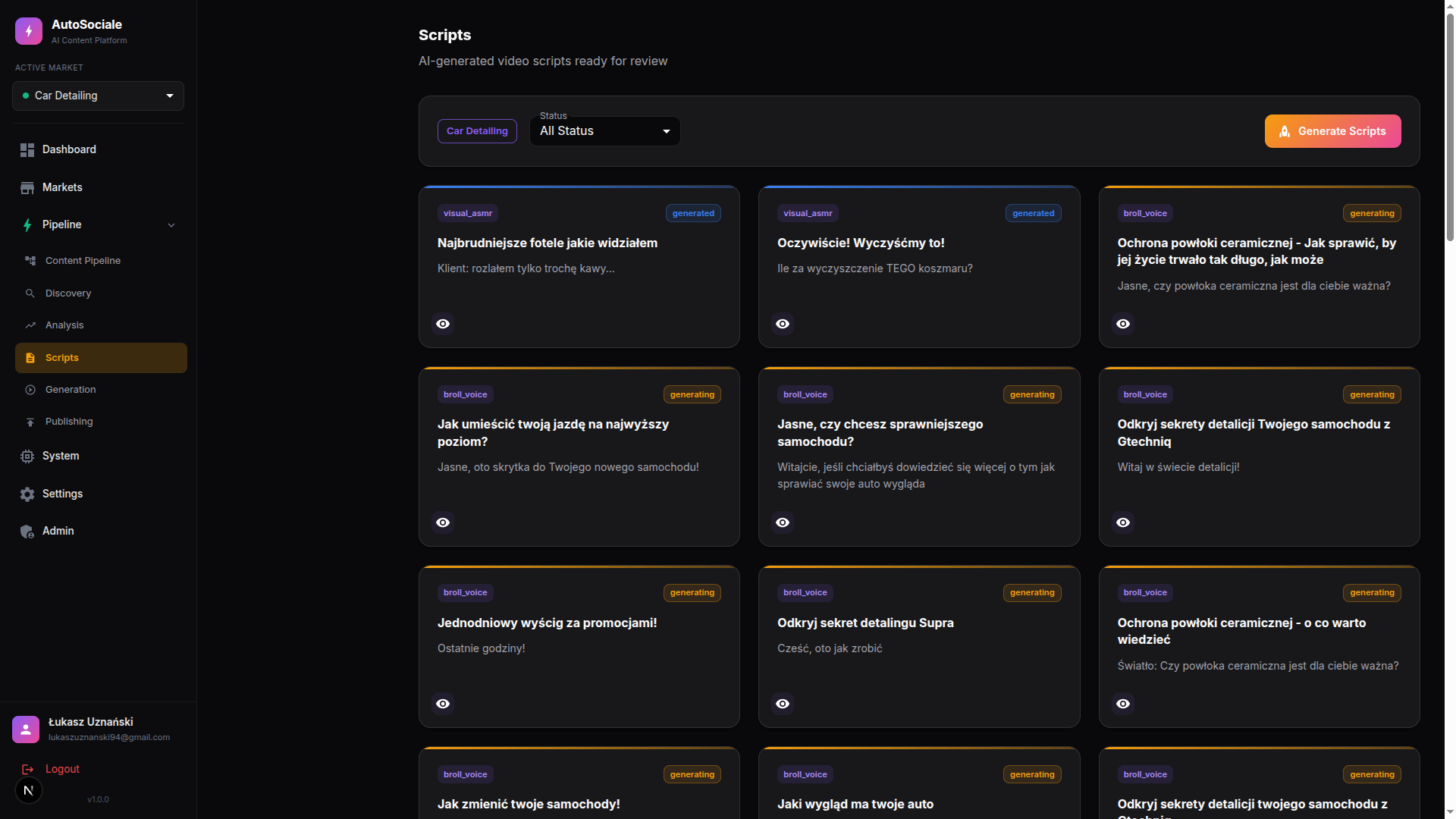This screenshot has height=819, width=1456.
Task: Open the Admin section
Action: tap(58, 531)
